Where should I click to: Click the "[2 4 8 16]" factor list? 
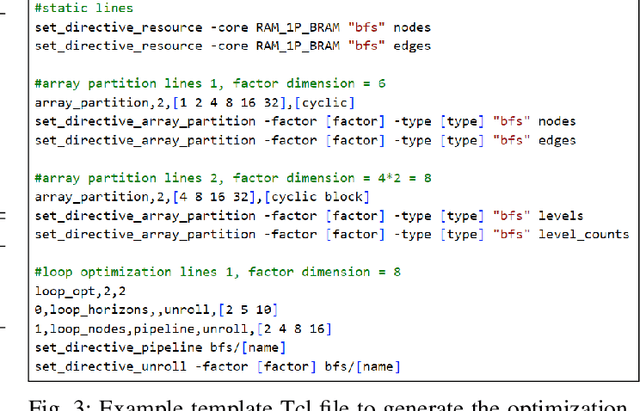[x=296, y=329]
